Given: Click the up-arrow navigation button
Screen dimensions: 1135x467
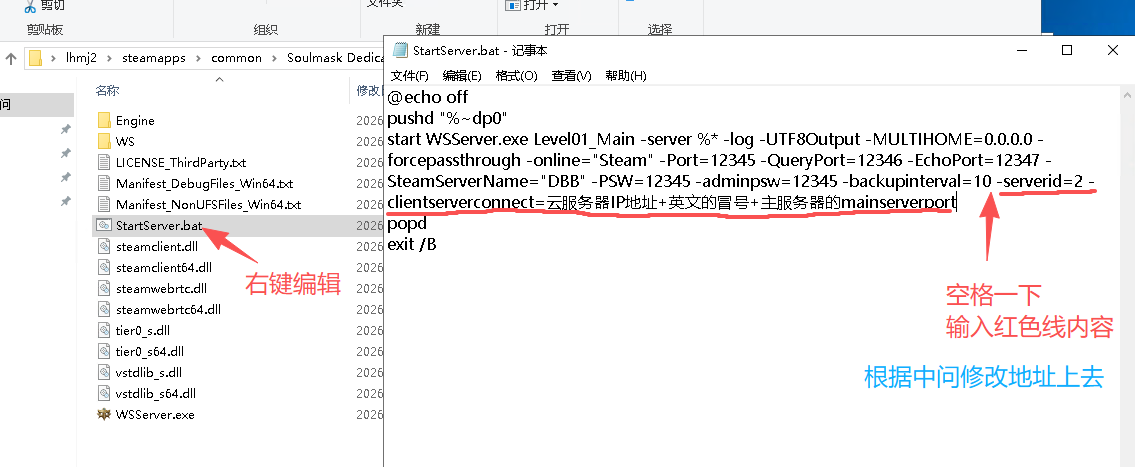Looking at the screenshot, I should [11, 58].
